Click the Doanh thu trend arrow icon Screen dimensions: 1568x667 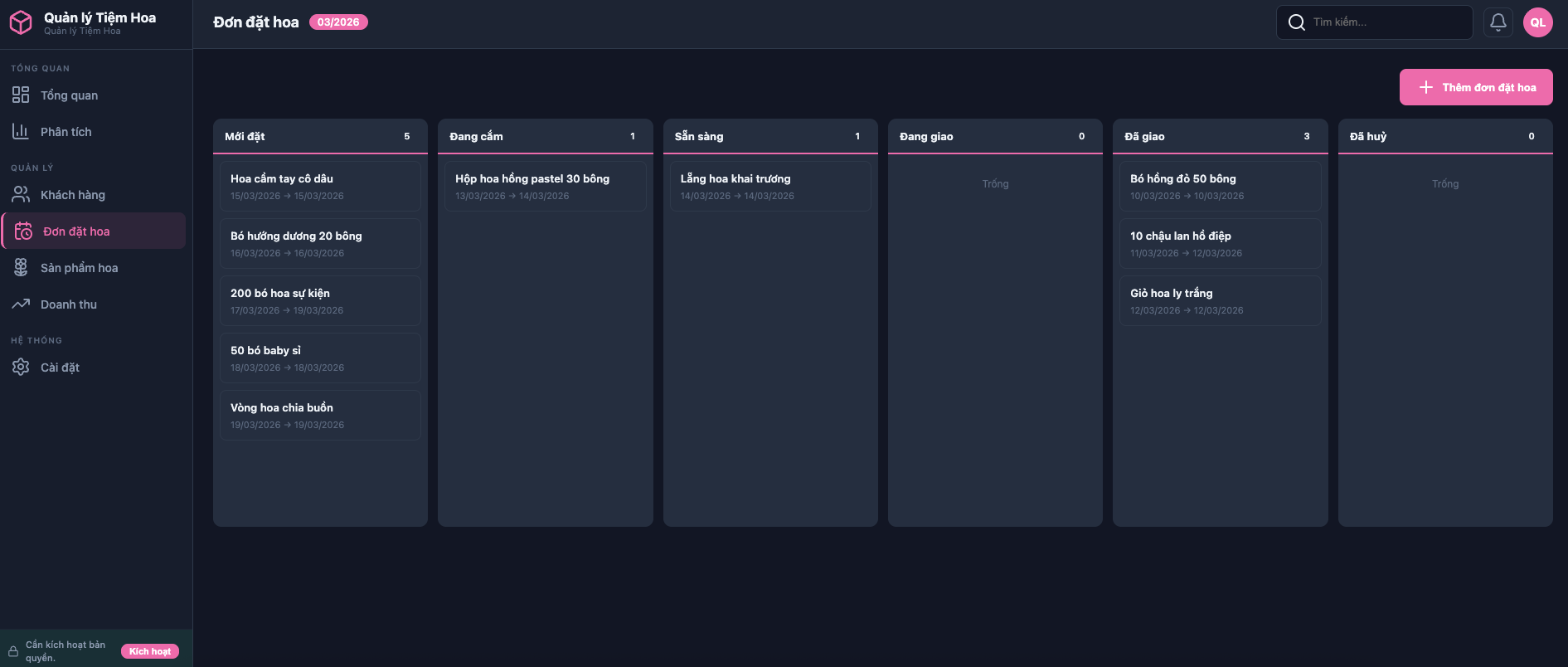click(21, 304)
